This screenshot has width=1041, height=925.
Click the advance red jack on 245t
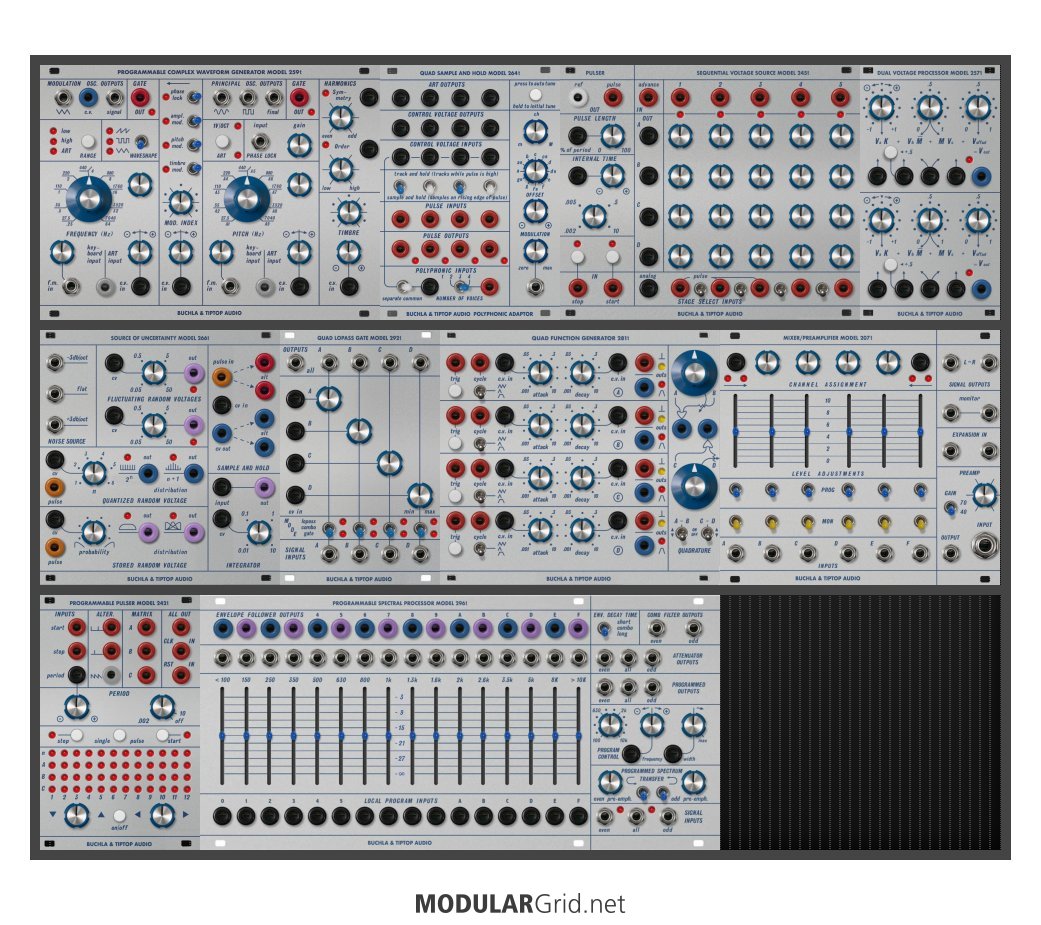pos(649,98)
